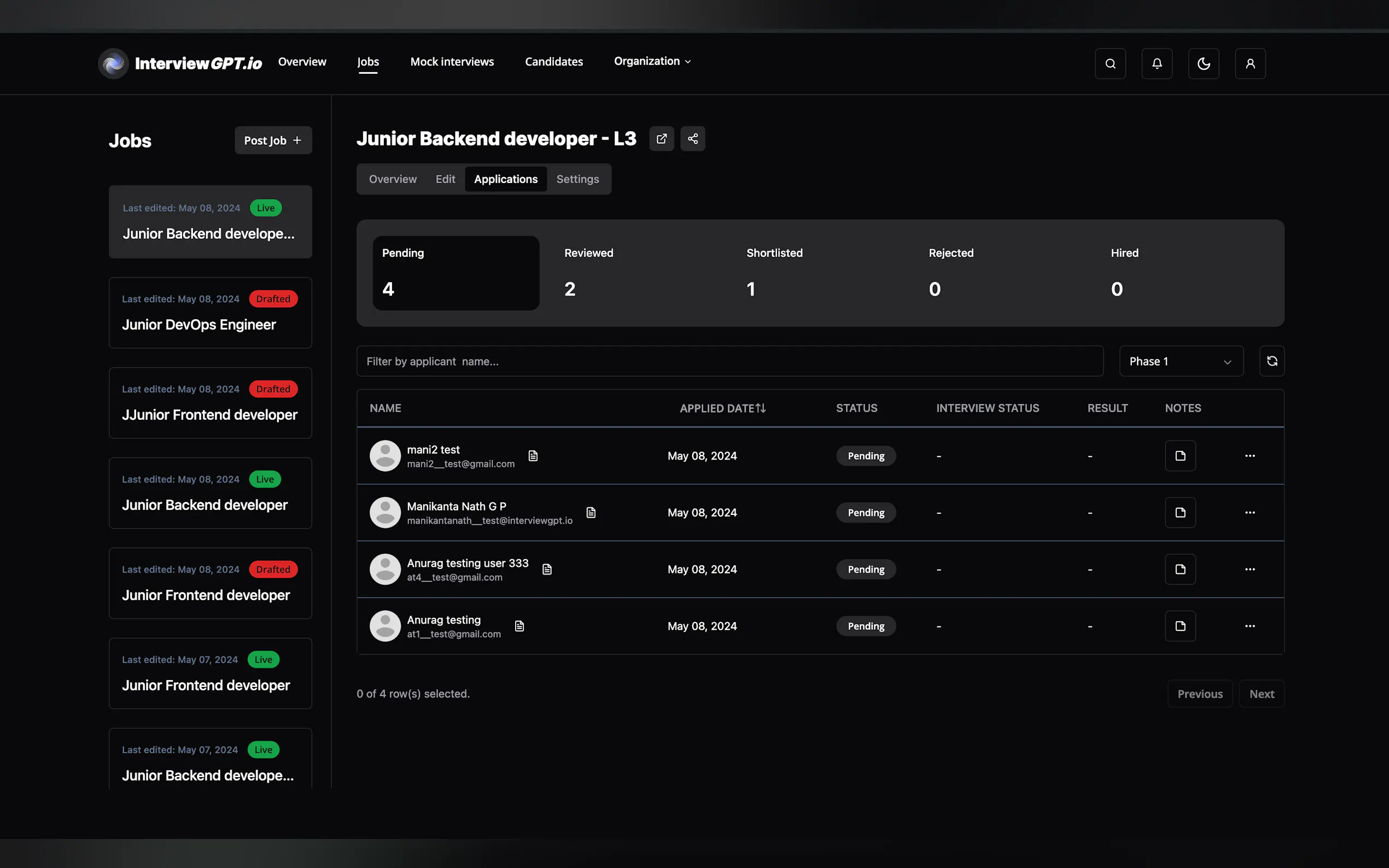Select the Reviewed status card
Image resolution: width=1389 pixels, height=868 pixels.
coord(638,273)
